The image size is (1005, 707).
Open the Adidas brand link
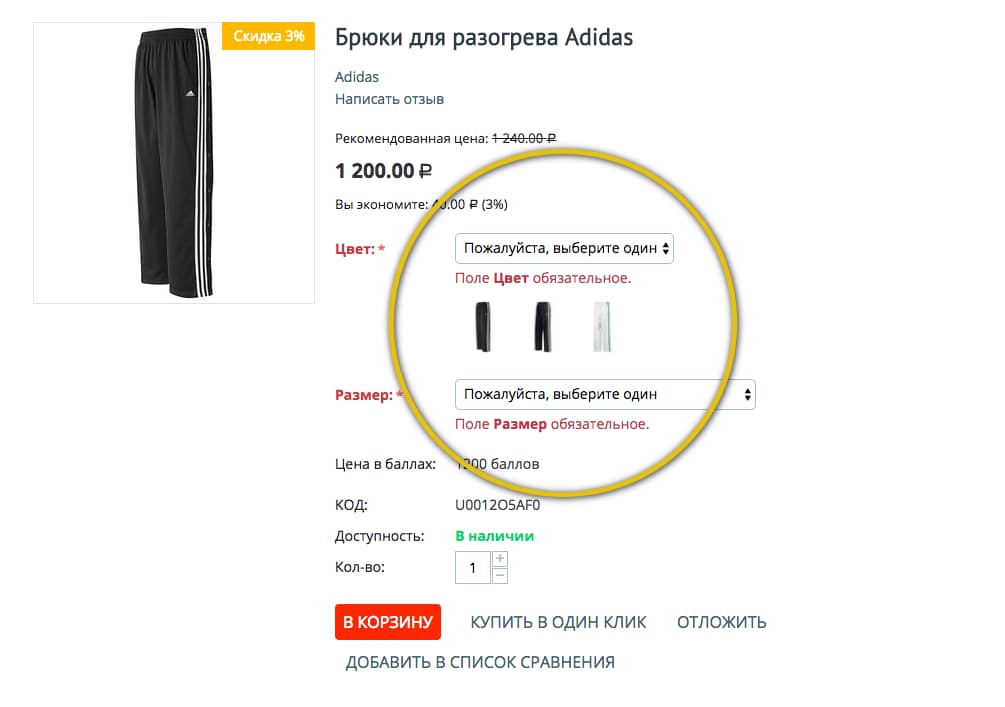(357, 77)
